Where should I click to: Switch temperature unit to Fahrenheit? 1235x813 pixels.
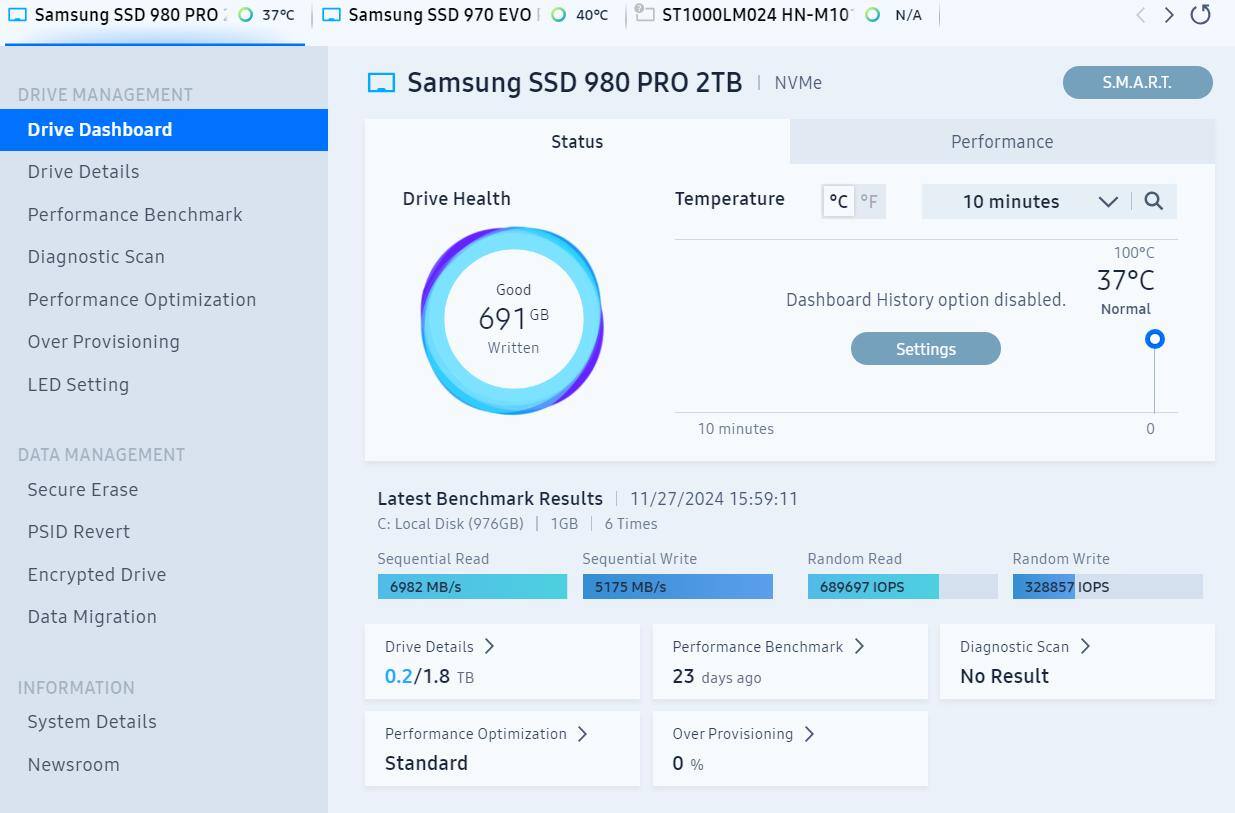(x=869, y=201)
